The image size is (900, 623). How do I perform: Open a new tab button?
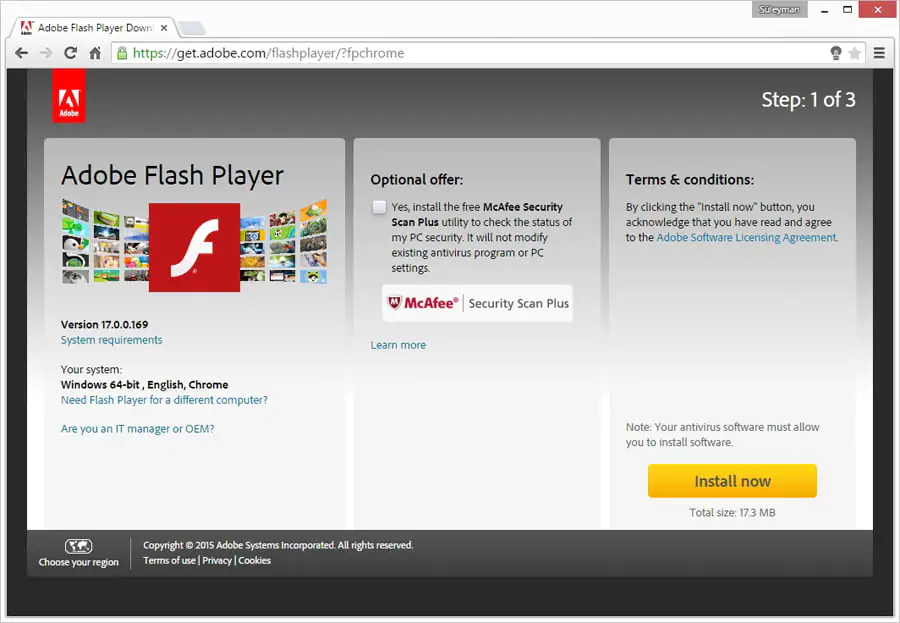point(191,27)
